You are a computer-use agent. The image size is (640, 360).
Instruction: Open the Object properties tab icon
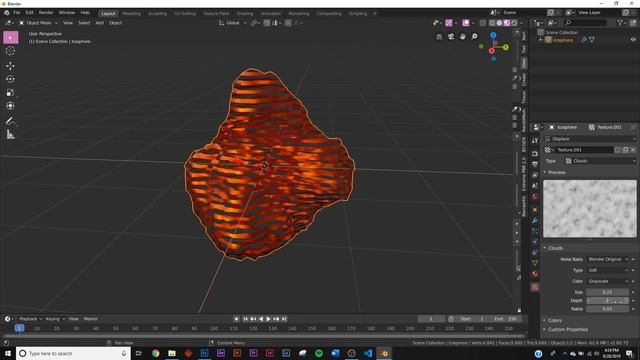(535, 210)
